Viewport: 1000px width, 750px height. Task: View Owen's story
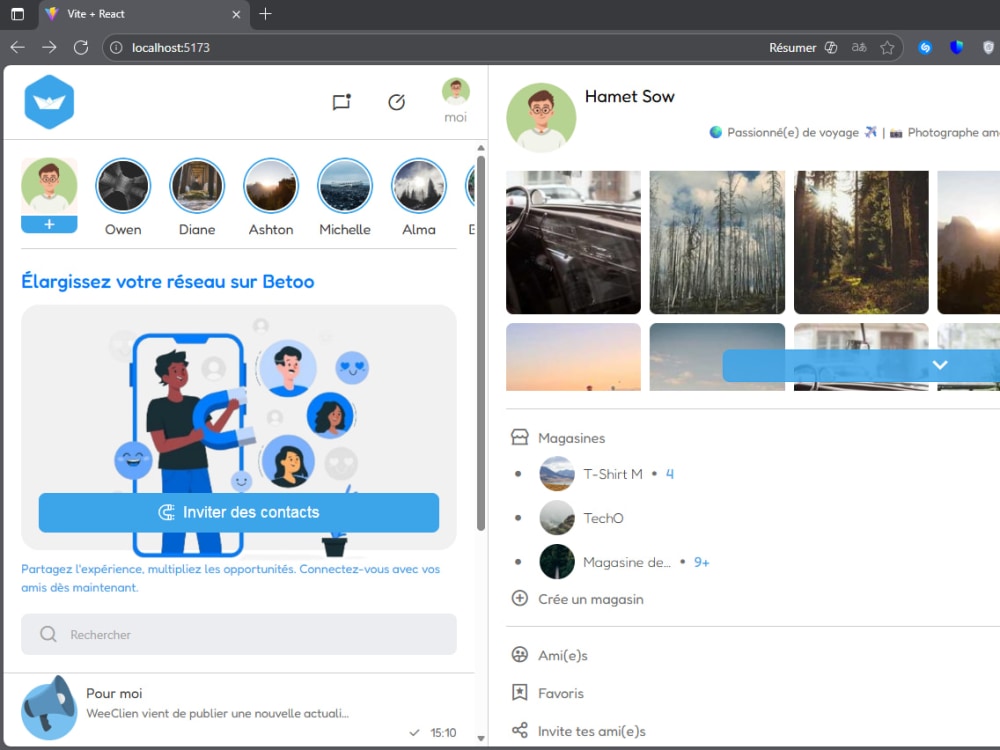pyautogui.click(x=123, y=186)
